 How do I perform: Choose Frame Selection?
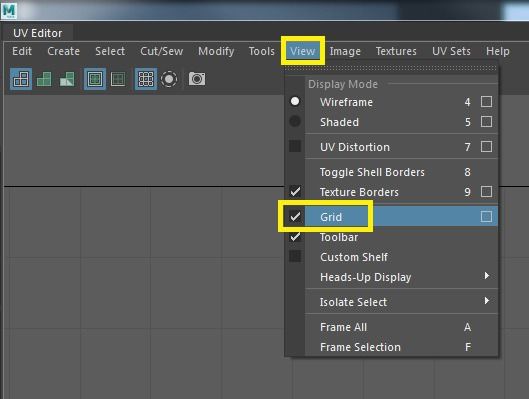coord(391,347)
